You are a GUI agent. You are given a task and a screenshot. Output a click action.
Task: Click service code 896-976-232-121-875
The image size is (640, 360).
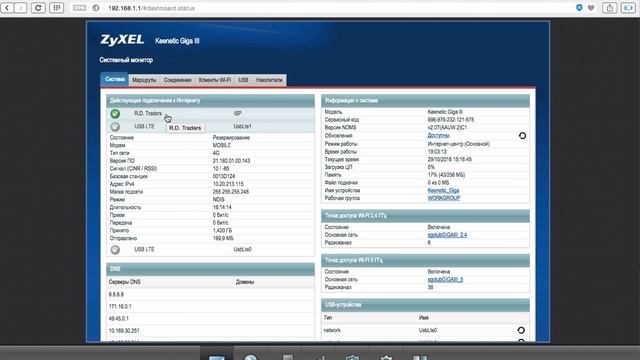pos(451,120)
